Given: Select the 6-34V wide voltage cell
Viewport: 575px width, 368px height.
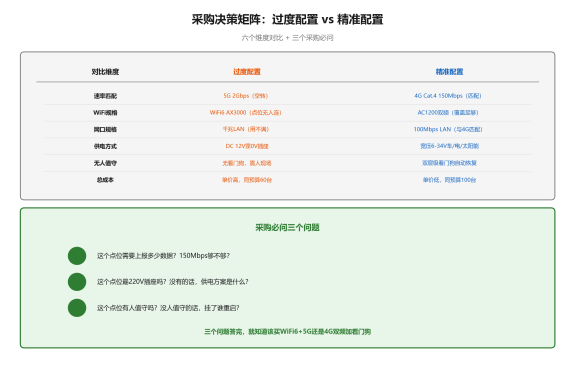Looking at the screenshot, I should pyautogui.click(x=449, y=146).
